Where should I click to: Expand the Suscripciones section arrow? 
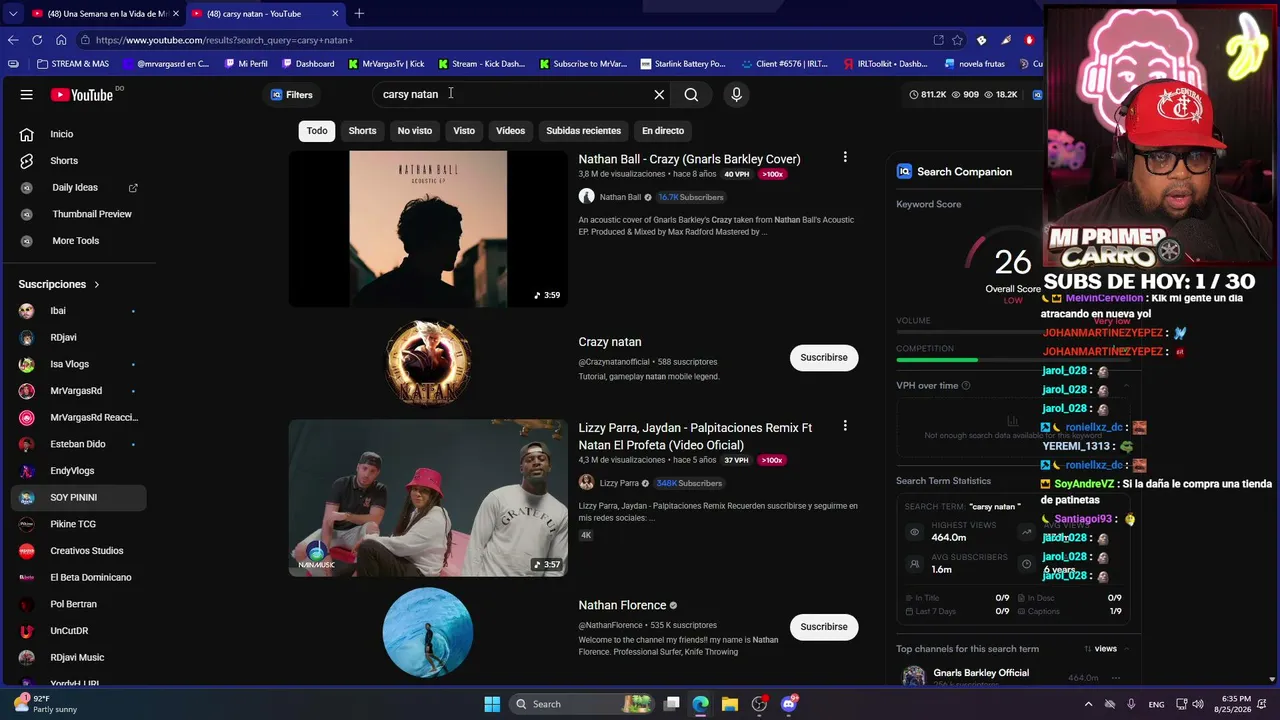(97, 285)
